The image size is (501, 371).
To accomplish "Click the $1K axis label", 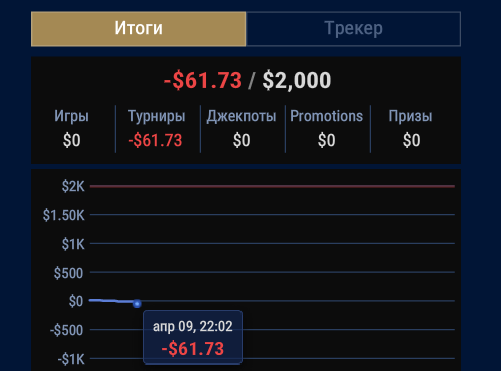I will click(x=73, y=244).
